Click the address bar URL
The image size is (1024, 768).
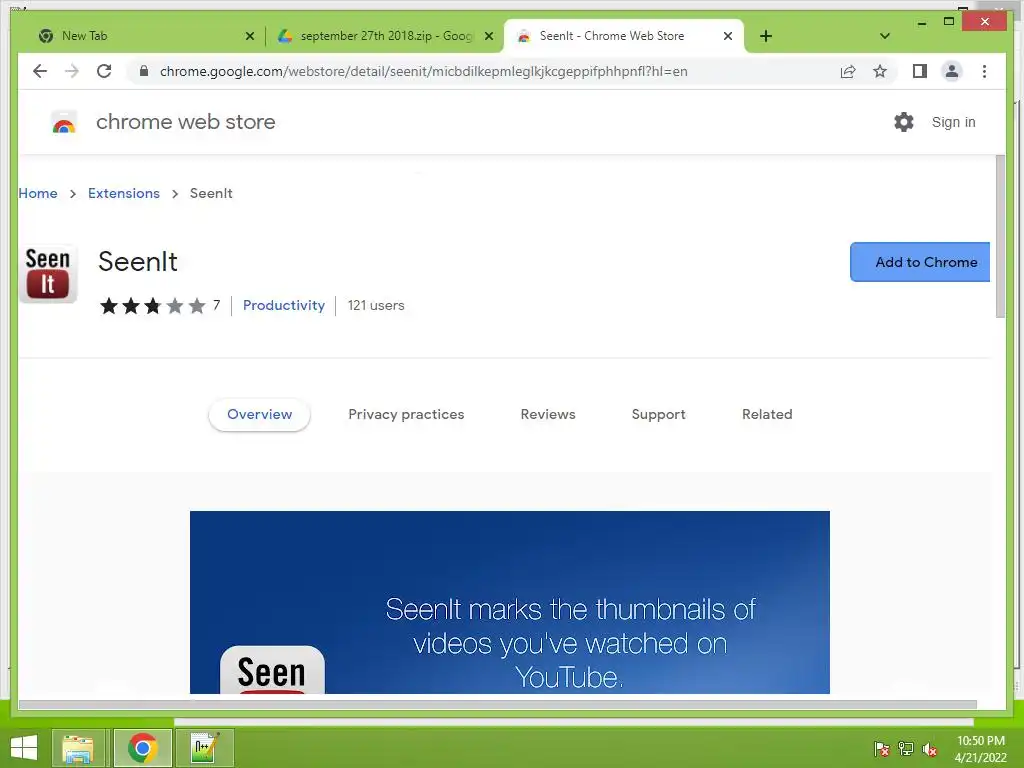tap(423, 71)
